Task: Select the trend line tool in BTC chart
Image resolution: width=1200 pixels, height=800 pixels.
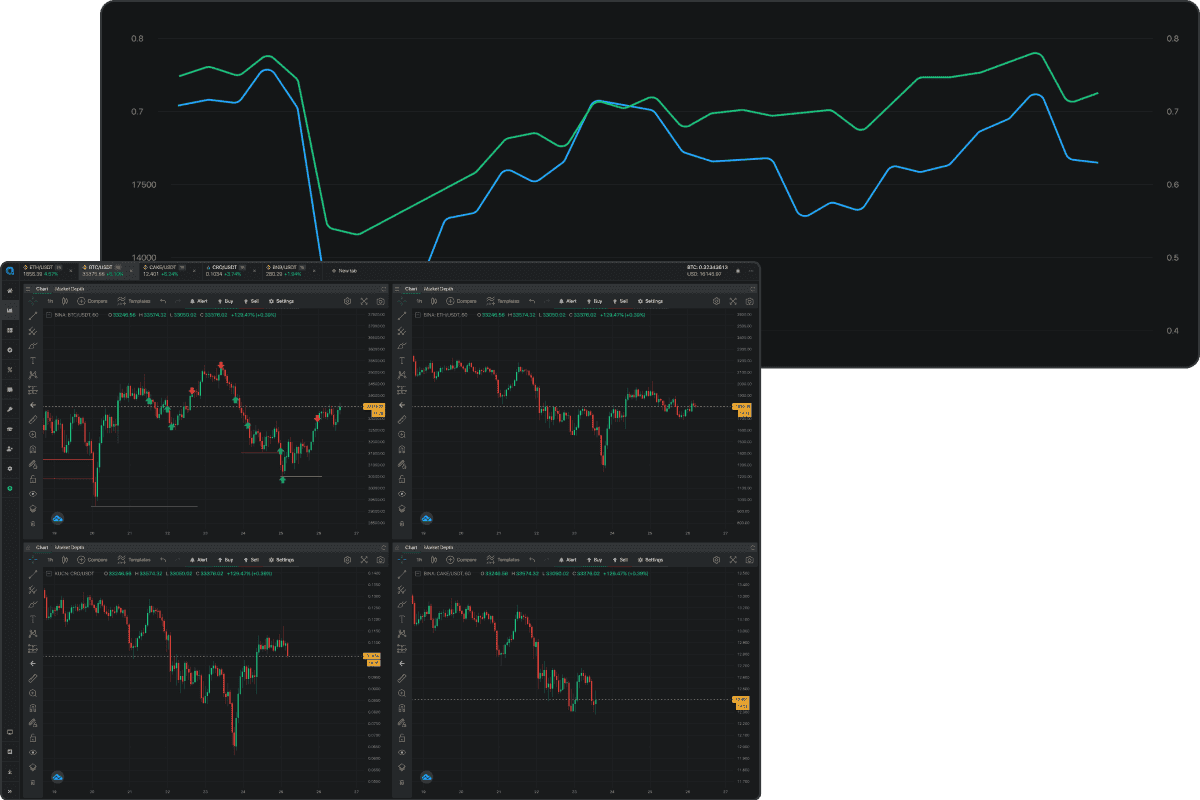Action: [x=33, y=315]
